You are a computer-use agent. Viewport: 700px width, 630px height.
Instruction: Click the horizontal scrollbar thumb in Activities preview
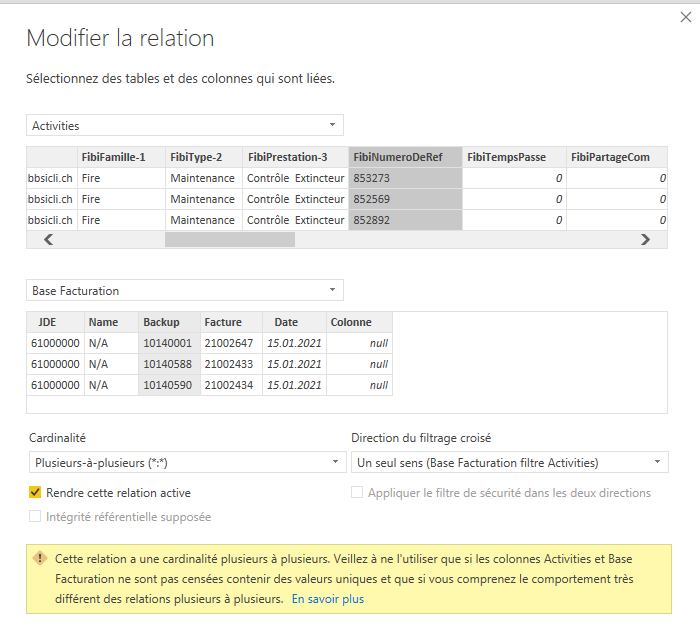tap(230, 240)
